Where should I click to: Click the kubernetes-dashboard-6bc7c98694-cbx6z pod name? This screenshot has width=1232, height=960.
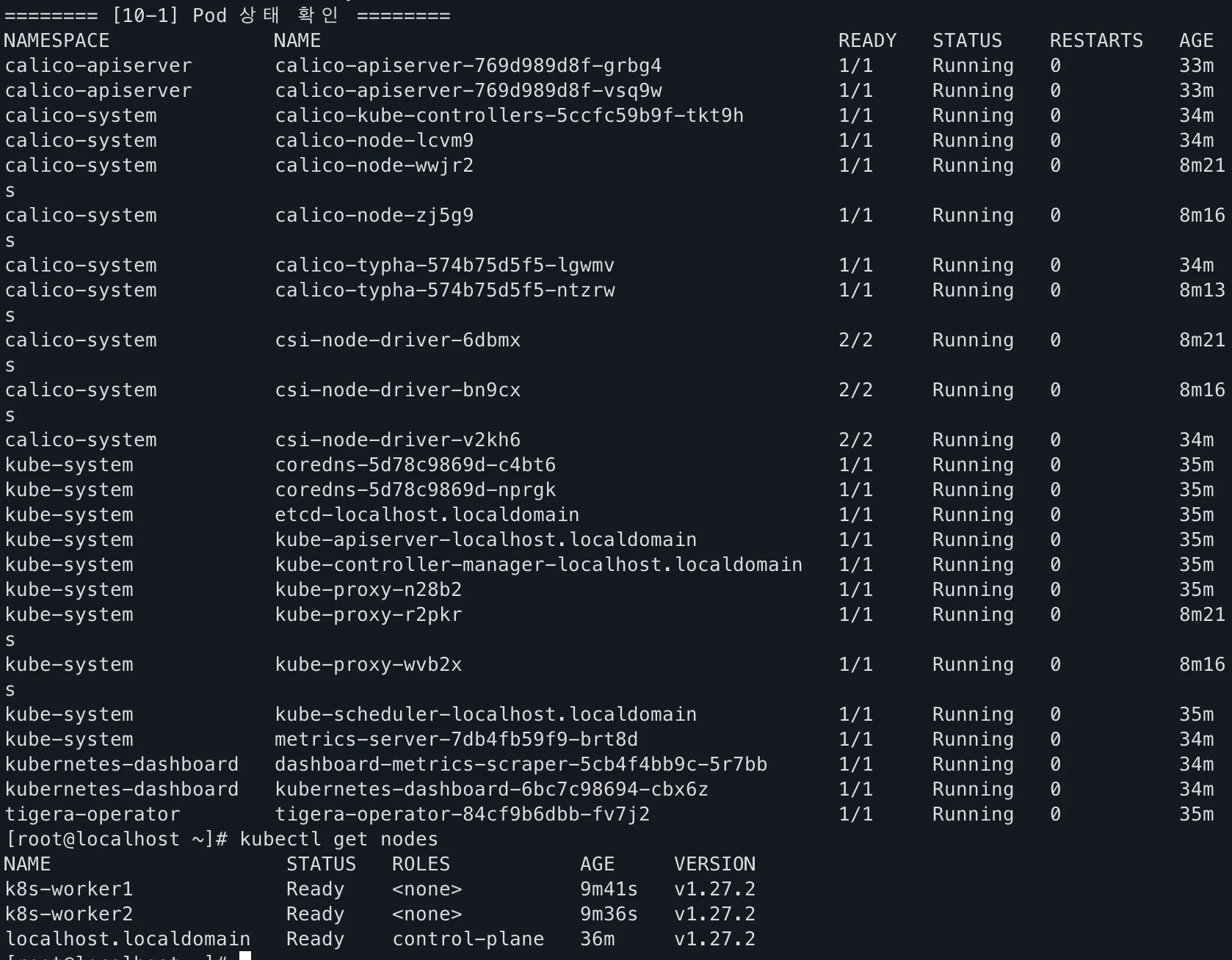492,790
